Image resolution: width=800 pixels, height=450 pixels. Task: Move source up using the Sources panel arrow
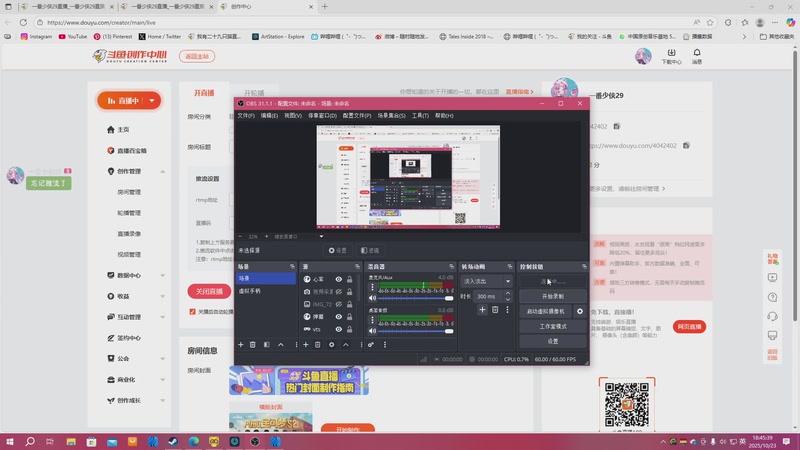345,345
